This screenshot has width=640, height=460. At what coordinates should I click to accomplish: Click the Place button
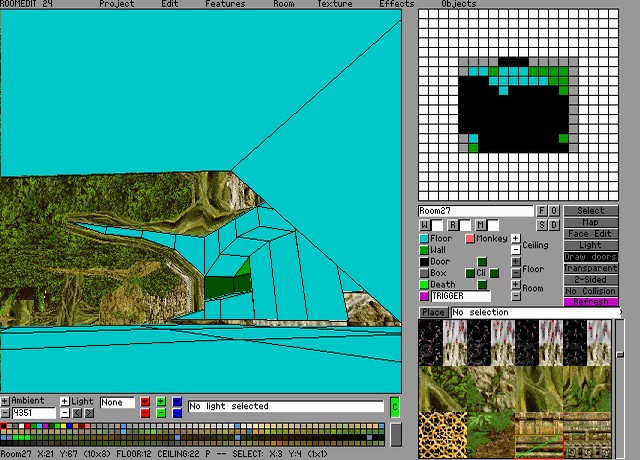pyautogui.click(x=433, y=313)
